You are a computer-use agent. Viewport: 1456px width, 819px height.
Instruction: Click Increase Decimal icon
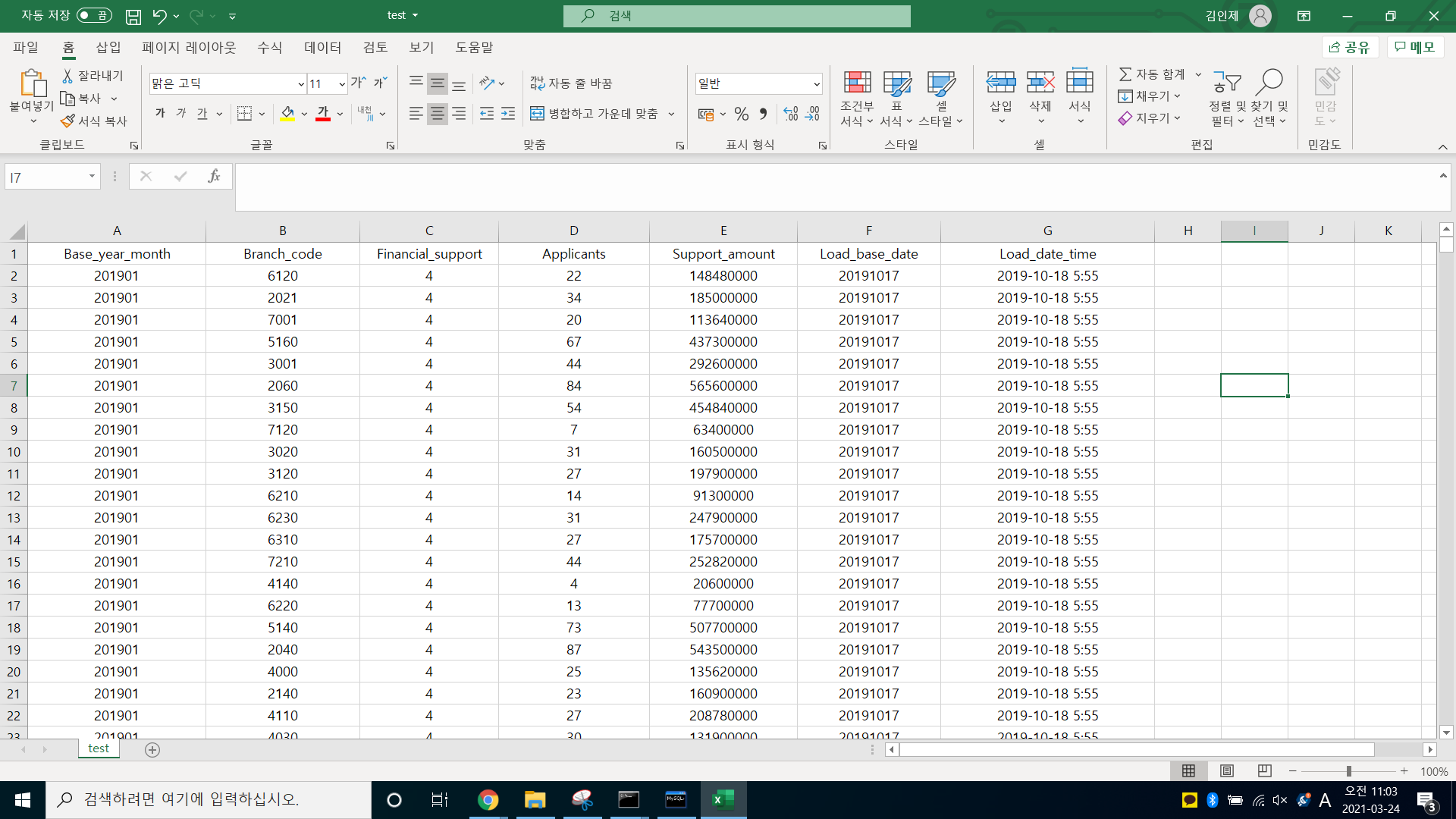[x=791, y=114]
